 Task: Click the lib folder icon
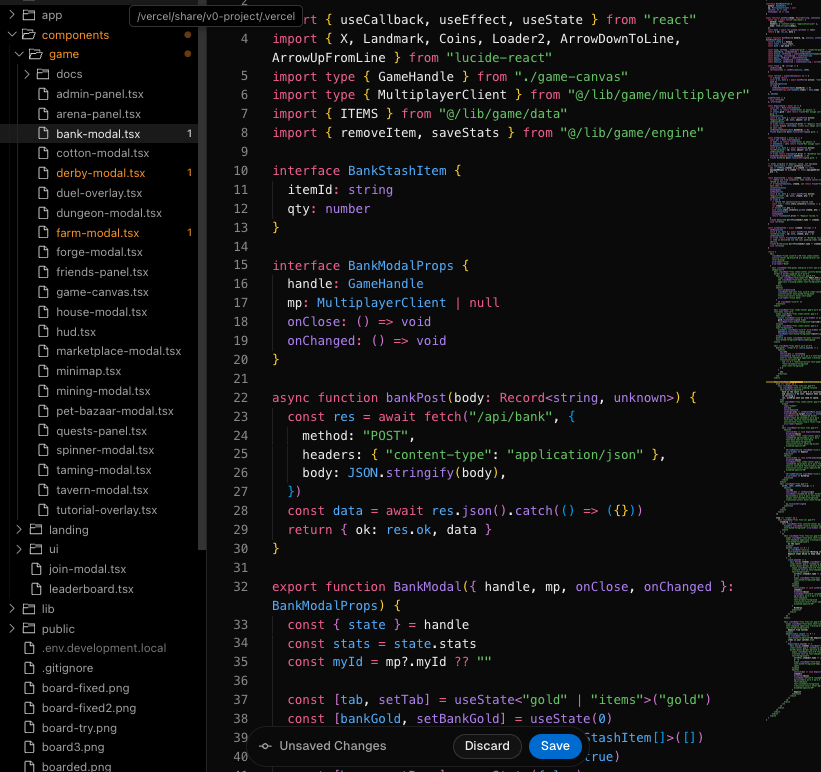tap(29, 609)
